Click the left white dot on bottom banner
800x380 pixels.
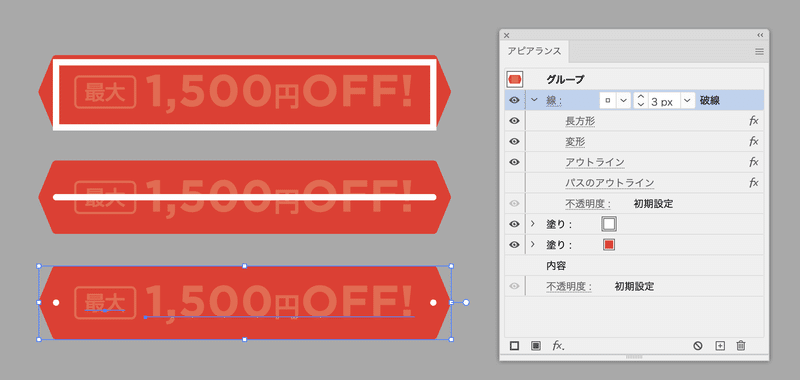[x=56, y=302]
